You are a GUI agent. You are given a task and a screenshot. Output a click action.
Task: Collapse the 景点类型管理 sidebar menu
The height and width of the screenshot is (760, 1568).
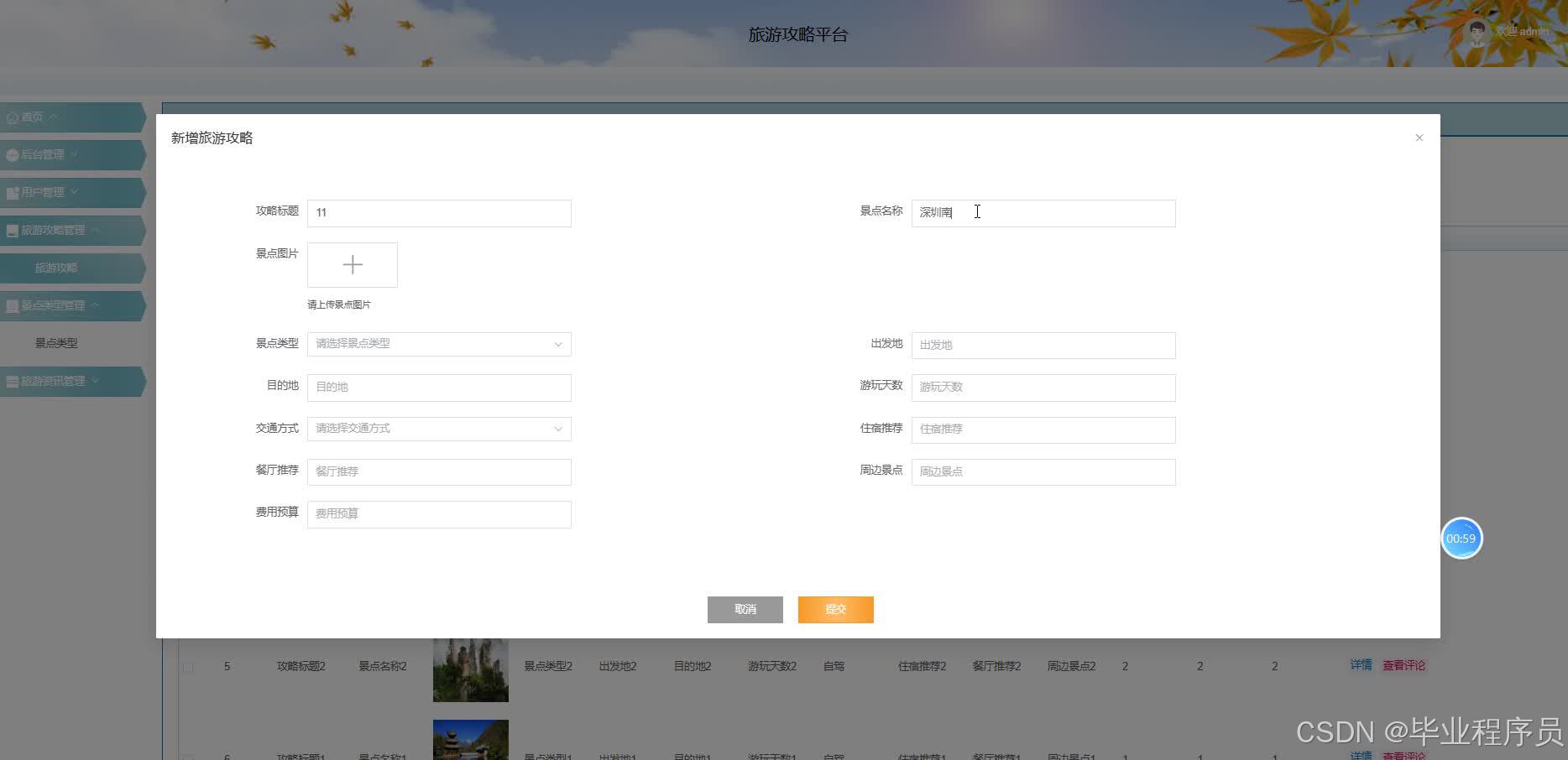coord(72,306)
